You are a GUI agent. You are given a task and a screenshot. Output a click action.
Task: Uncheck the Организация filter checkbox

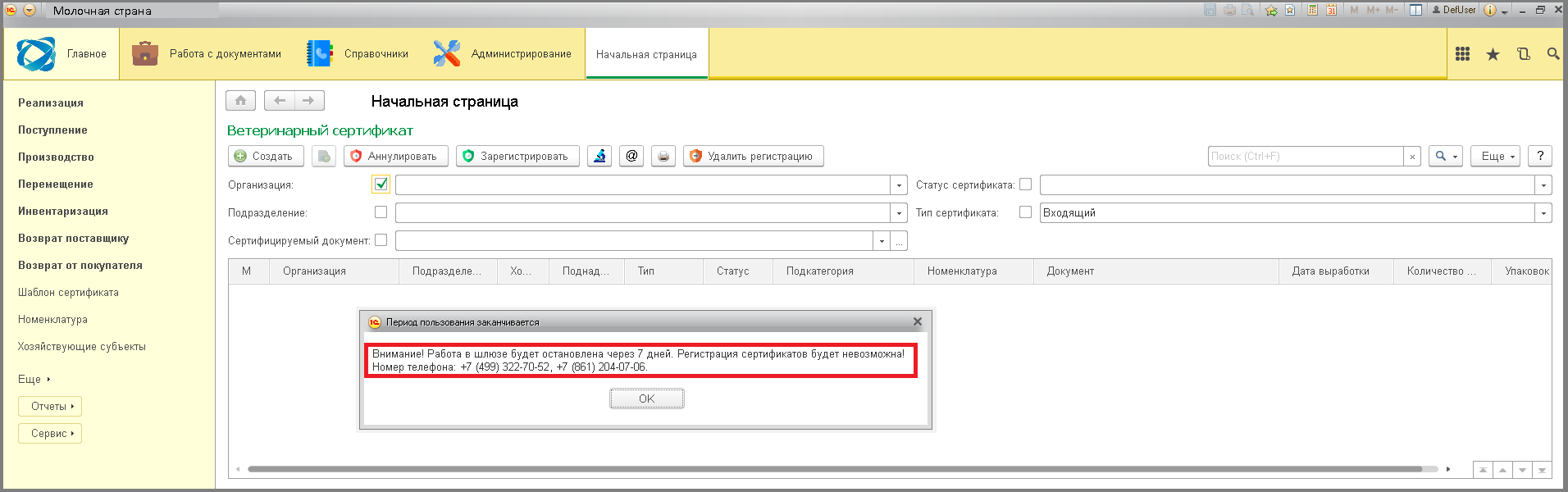(x=381, y=184)
